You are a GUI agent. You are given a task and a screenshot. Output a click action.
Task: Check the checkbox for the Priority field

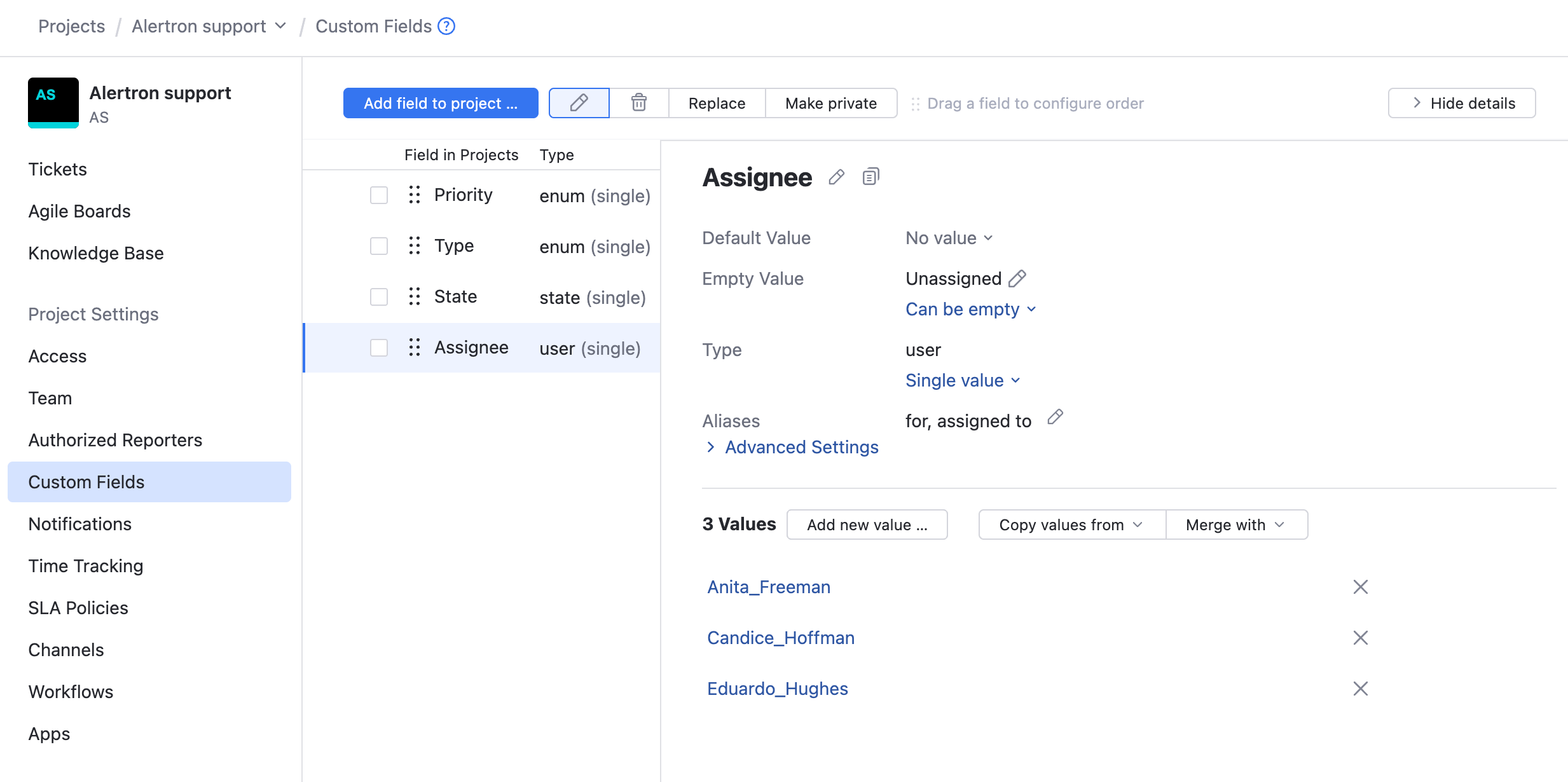tap(378, 195)
